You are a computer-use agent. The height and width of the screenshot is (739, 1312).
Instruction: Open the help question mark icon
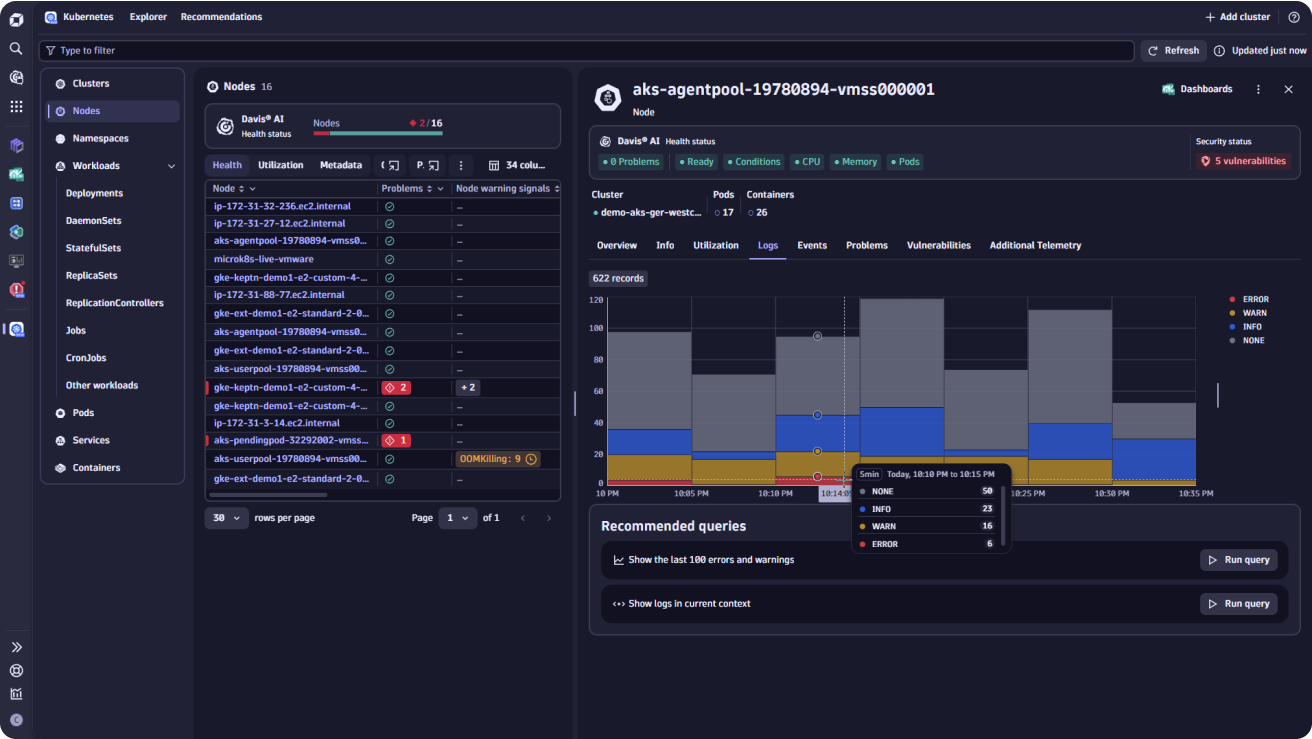click(1294, 17)
